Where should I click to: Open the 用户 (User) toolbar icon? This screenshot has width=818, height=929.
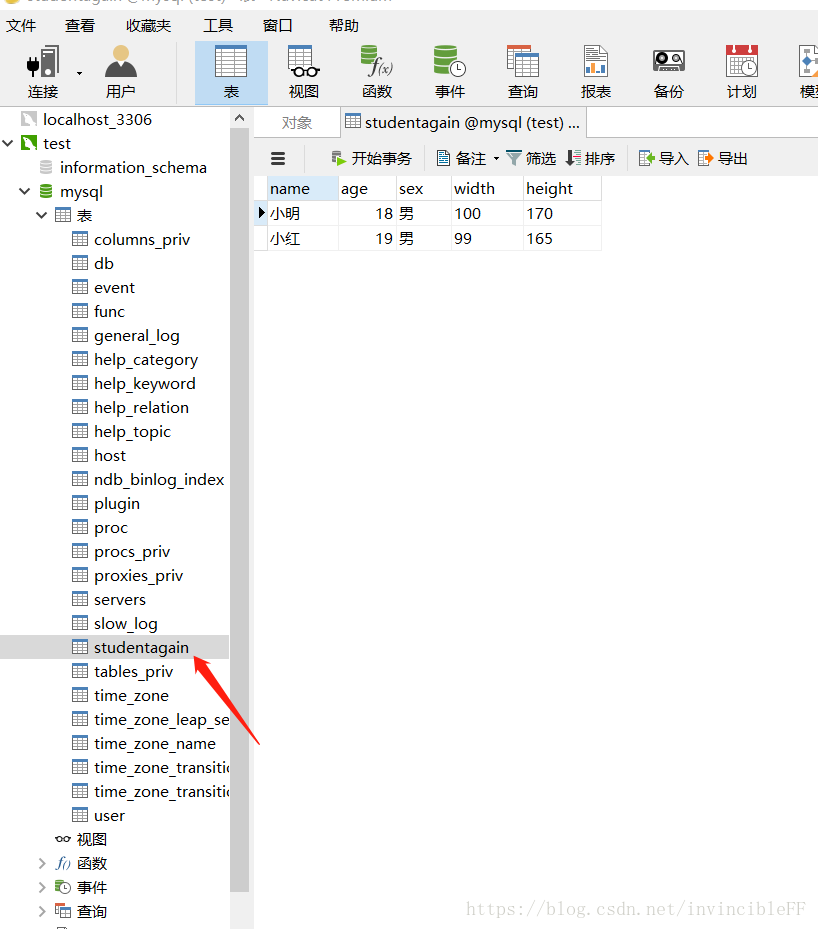tap(121, 72)
